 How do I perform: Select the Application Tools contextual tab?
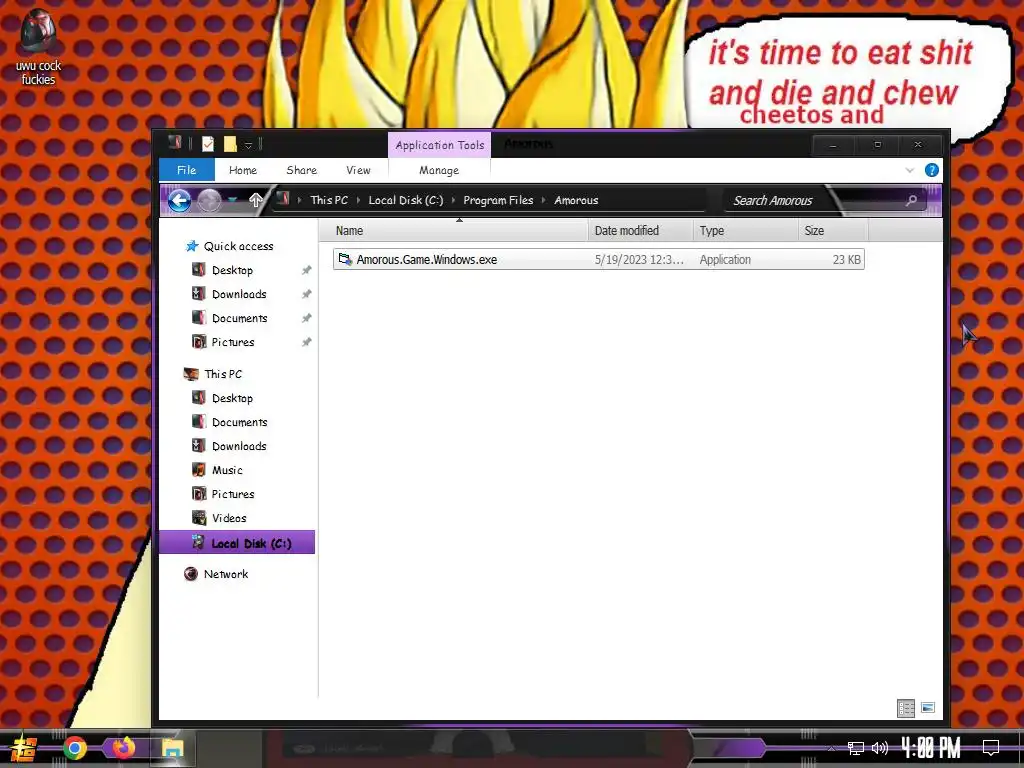pos(440,145)
